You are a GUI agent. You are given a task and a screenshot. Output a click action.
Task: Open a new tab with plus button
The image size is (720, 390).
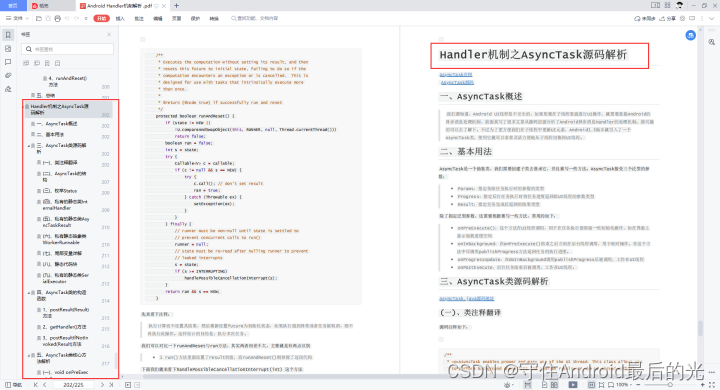coord(176,6)
